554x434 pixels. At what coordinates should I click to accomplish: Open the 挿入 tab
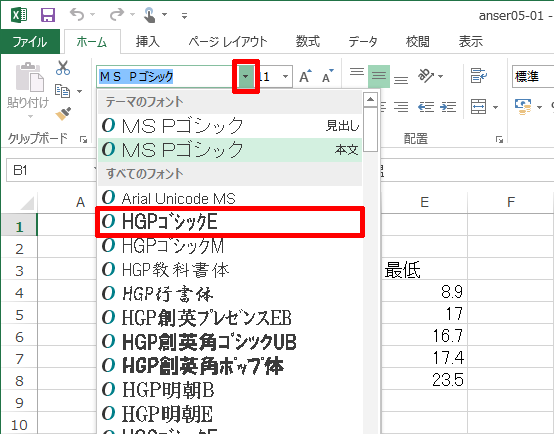click(148, 42)
